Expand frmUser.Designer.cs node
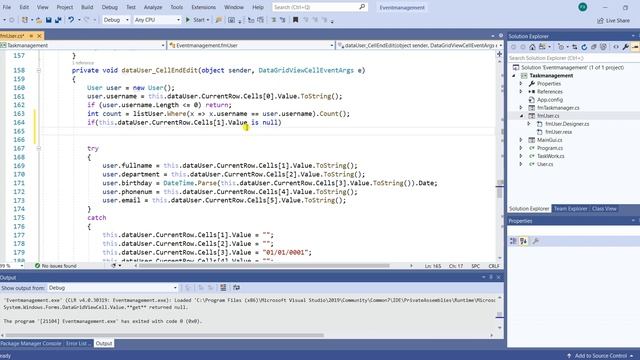The image size is (640, 360). coord(529,124)
